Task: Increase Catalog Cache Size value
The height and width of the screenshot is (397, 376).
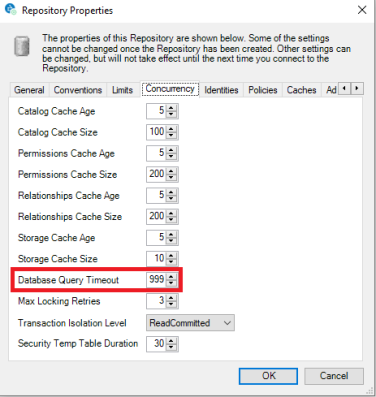Action: pos(171,129)
